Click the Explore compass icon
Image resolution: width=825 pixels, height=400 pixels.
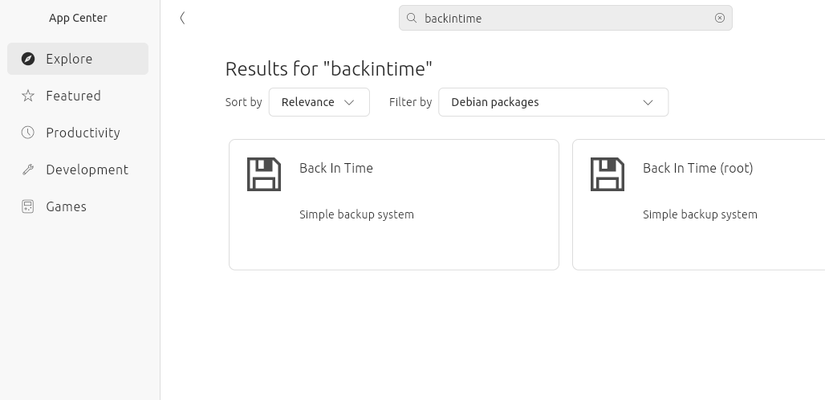coord(27,59)
